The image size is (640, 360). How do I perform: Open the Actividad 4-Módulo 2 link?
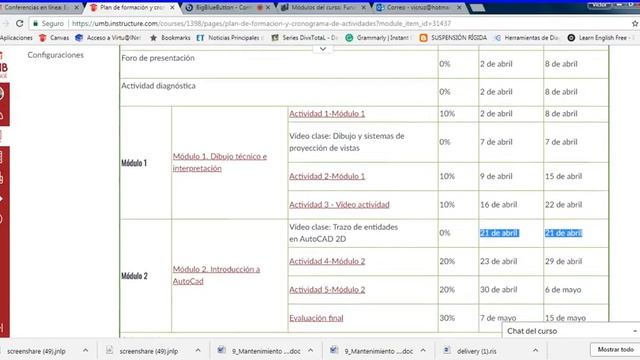click(327, 261)
